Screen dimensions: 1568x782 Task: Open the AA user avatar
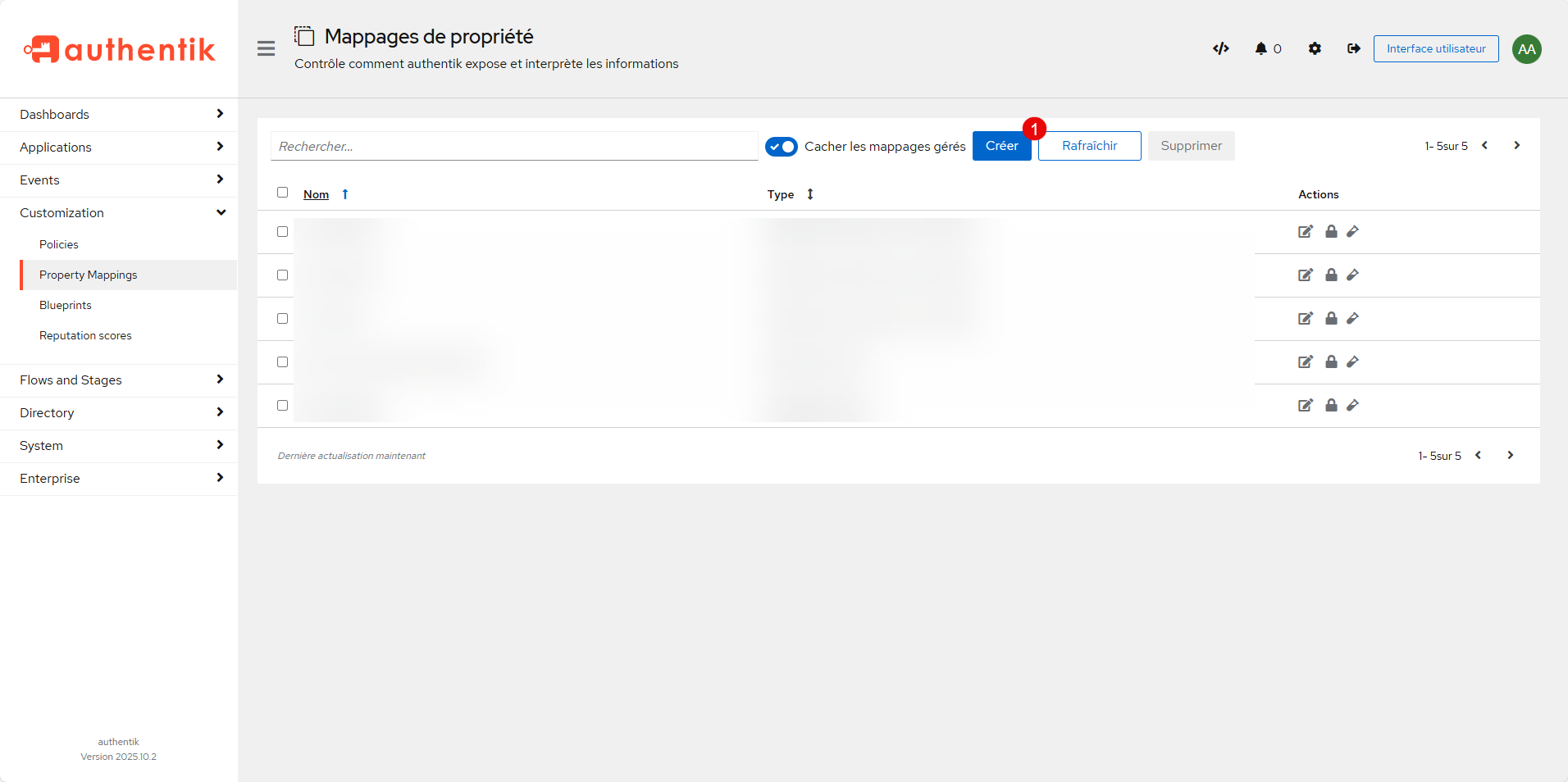coord(1526,49)
